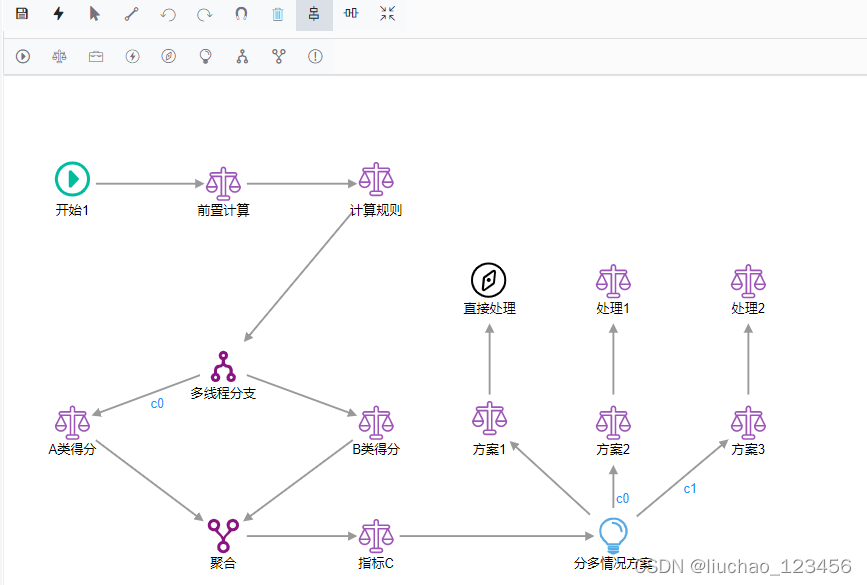Click the highlighted vertical align icon
Image resolution: width=867 pixels, height=585 pixels.
coord(313,14)
